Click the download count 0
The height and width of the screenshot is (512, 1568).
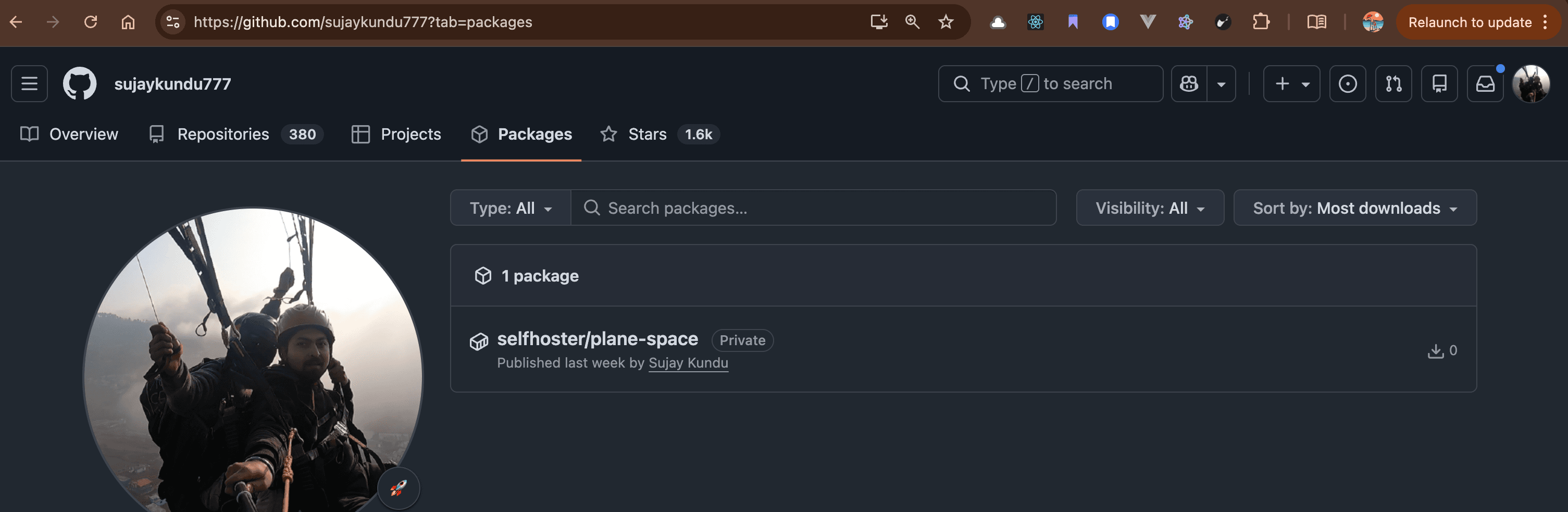click(x=1442, y=350)
